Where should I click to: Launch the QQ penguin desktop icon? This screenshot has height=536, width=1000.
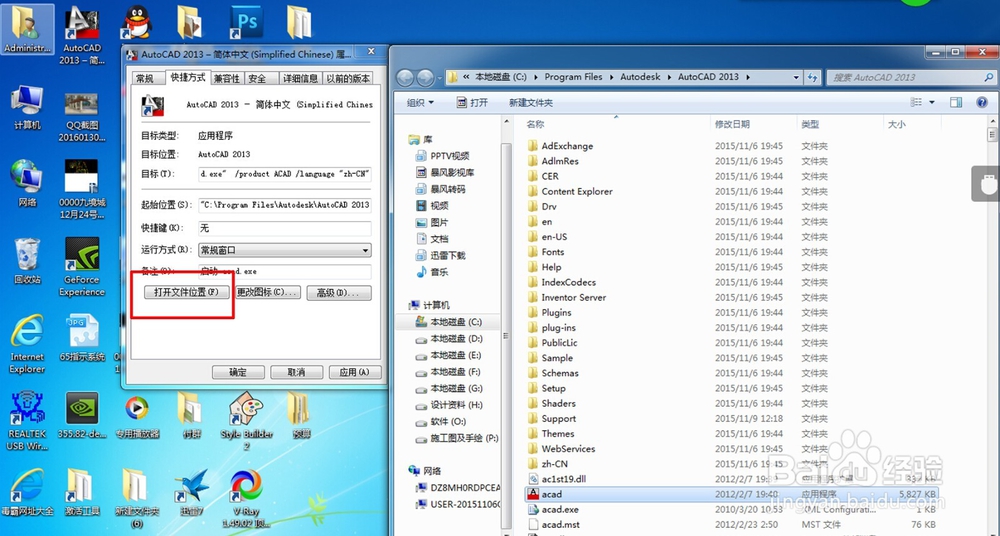click(x=136, y=22)
